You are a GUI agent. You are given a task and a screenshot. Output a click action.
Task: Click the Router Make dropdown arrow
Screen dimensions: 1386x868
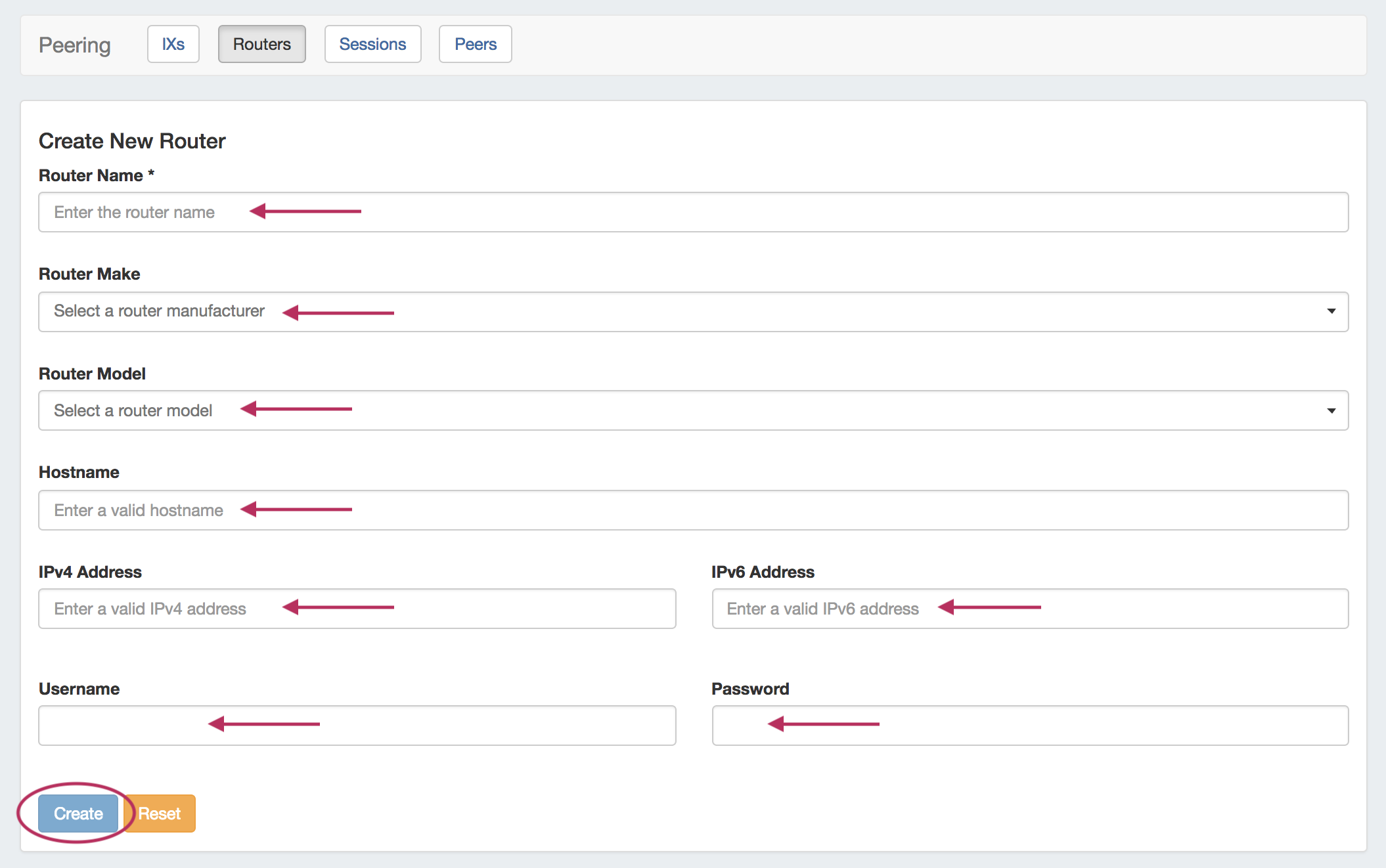pos(1331,311)
